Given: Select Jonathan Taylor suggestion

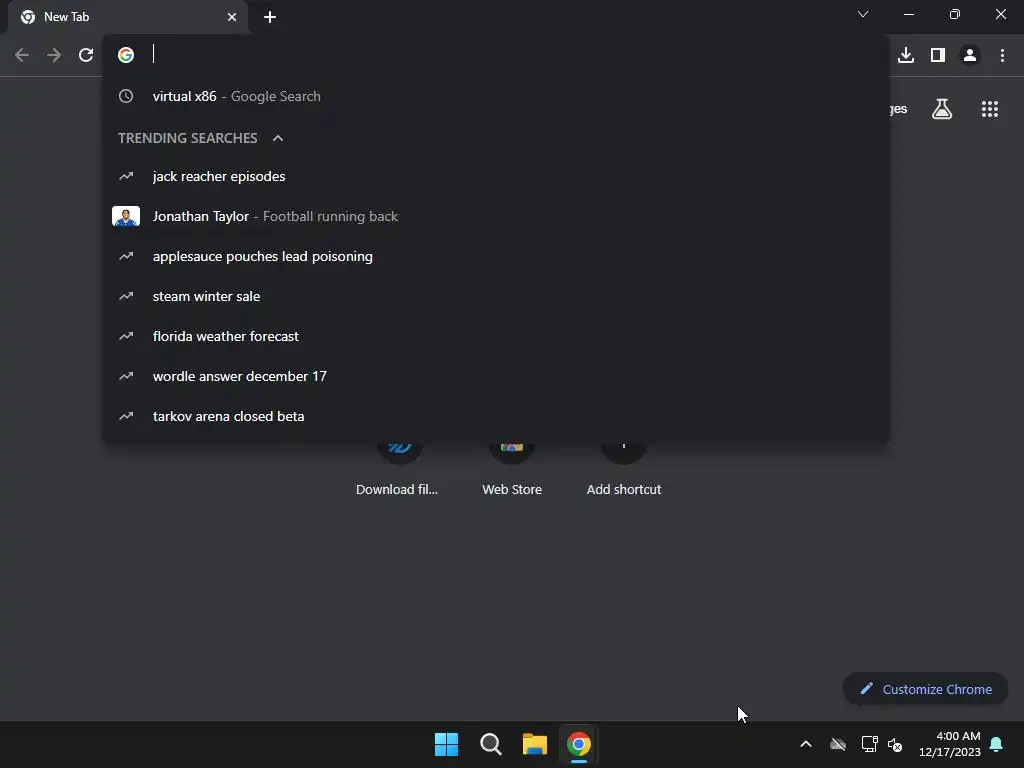Looking at the screenshot, I should [496, 216].
